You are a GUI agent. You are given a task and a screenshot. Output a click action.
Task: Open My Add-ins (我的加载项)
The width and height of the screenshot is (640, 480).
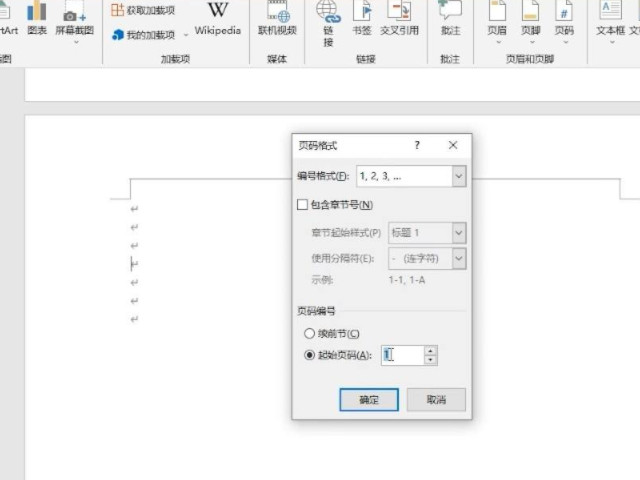pos(144,35)
